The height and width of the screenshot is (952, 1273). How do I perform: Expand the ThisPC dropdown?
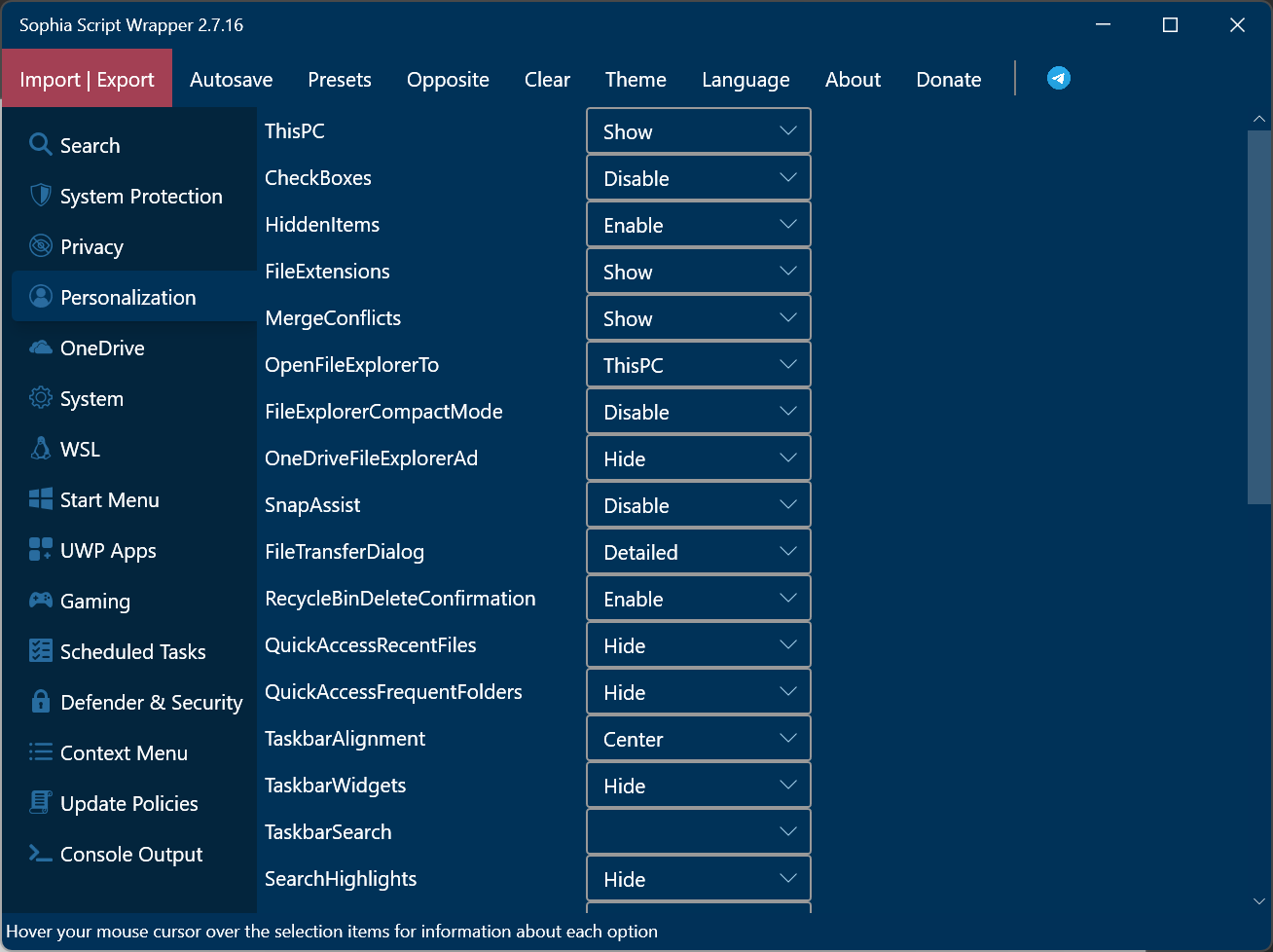click(698, 131)
